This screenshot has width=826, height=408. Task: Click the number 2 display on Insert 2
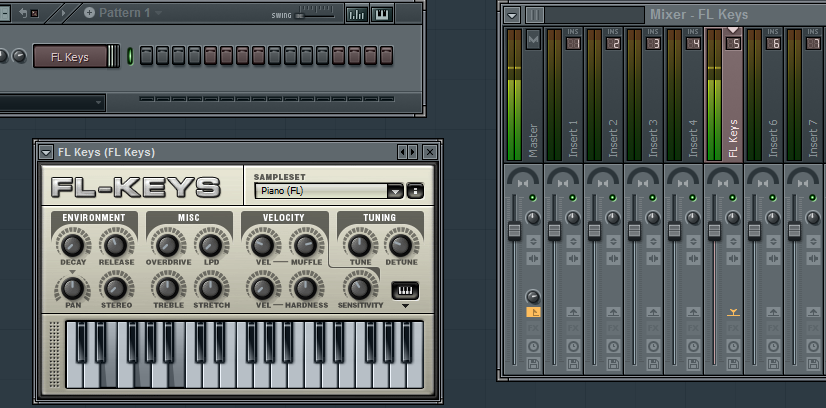point(613,44)
